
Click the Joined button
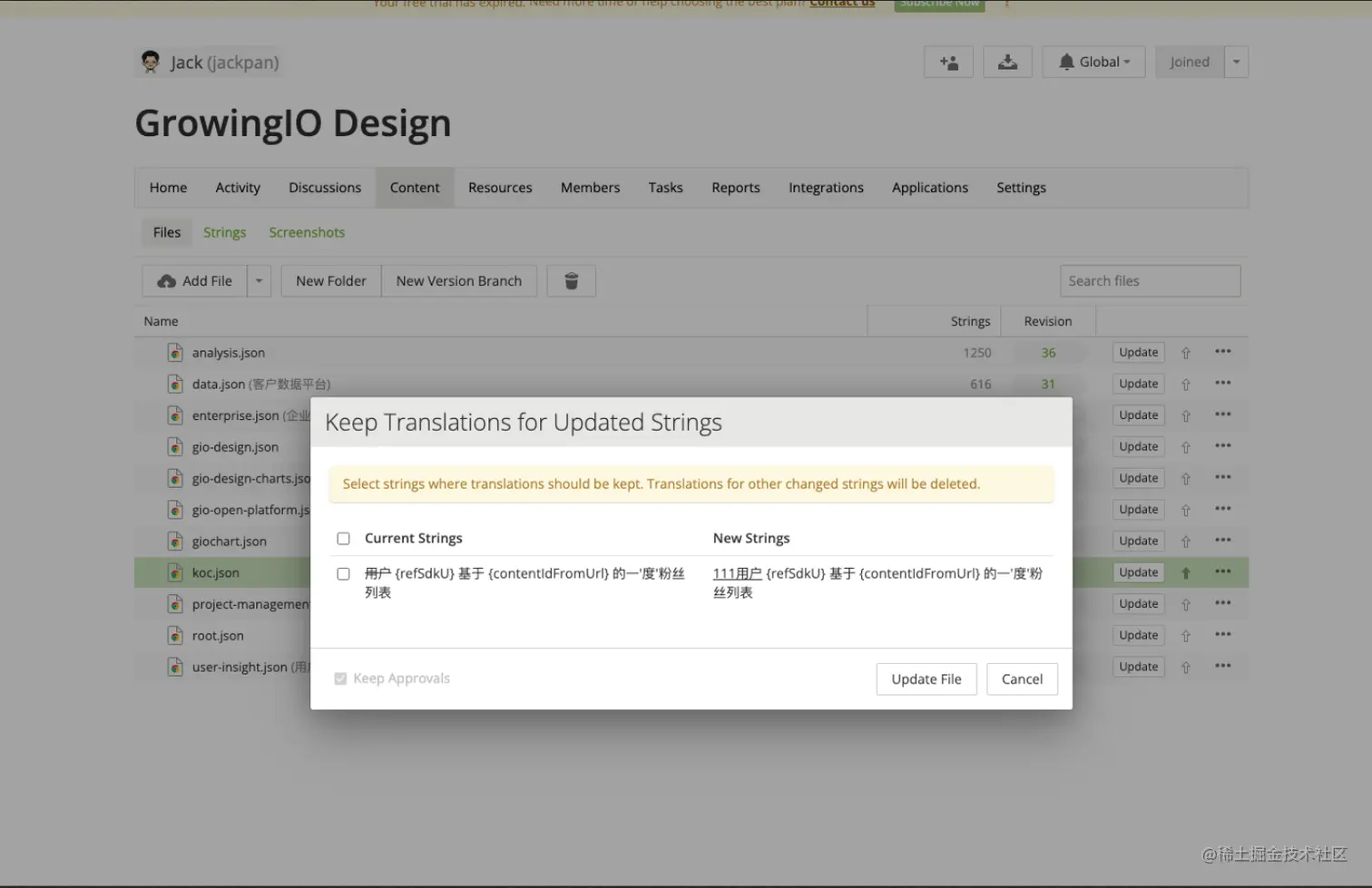[x=1190, y=62]
